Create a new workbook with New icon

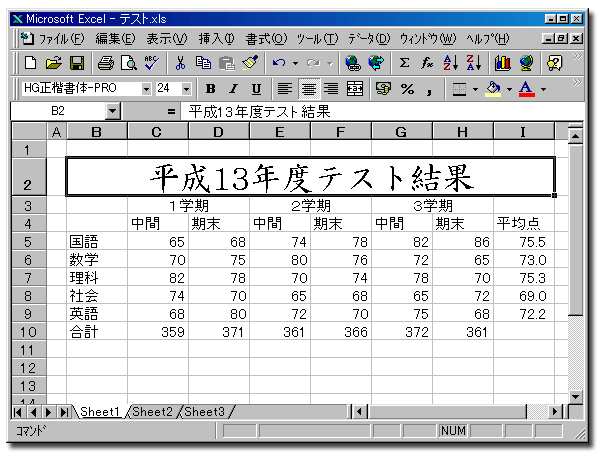tap(30, 63)
